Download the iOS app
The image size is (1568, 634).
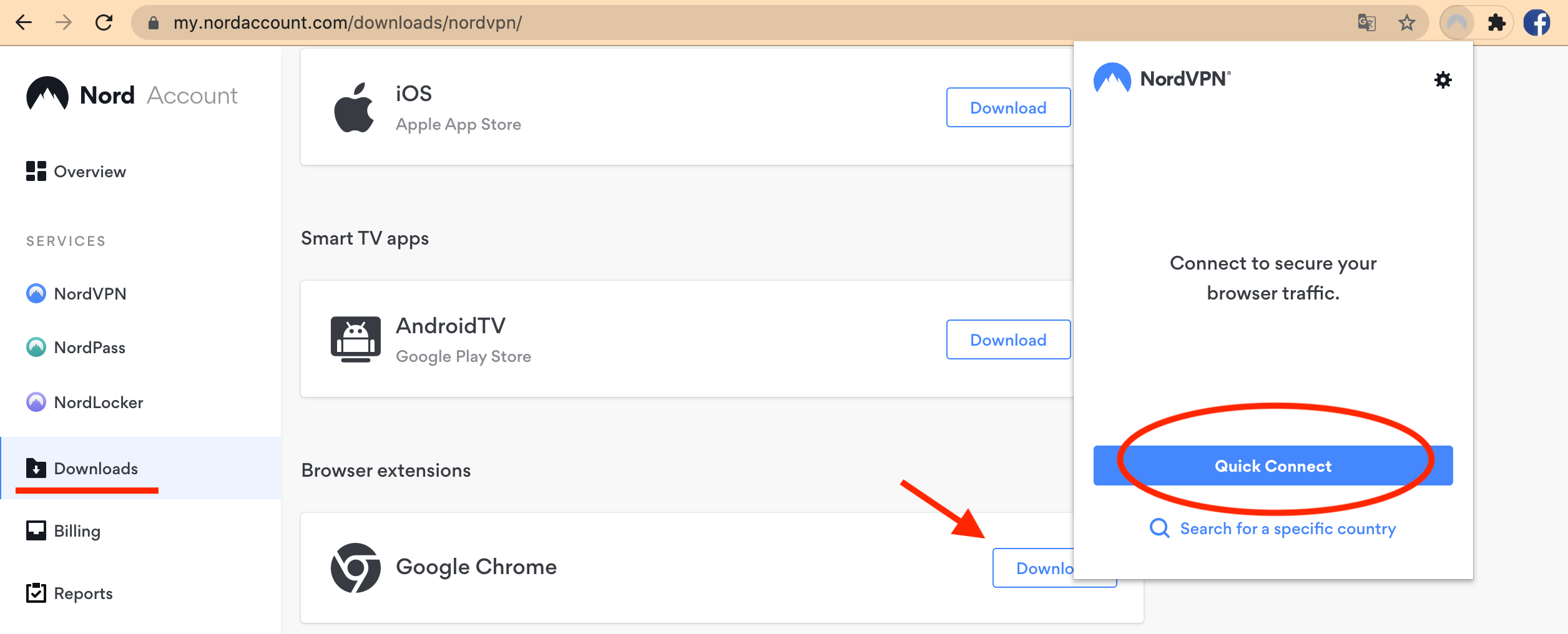(x=1008, y=107)
